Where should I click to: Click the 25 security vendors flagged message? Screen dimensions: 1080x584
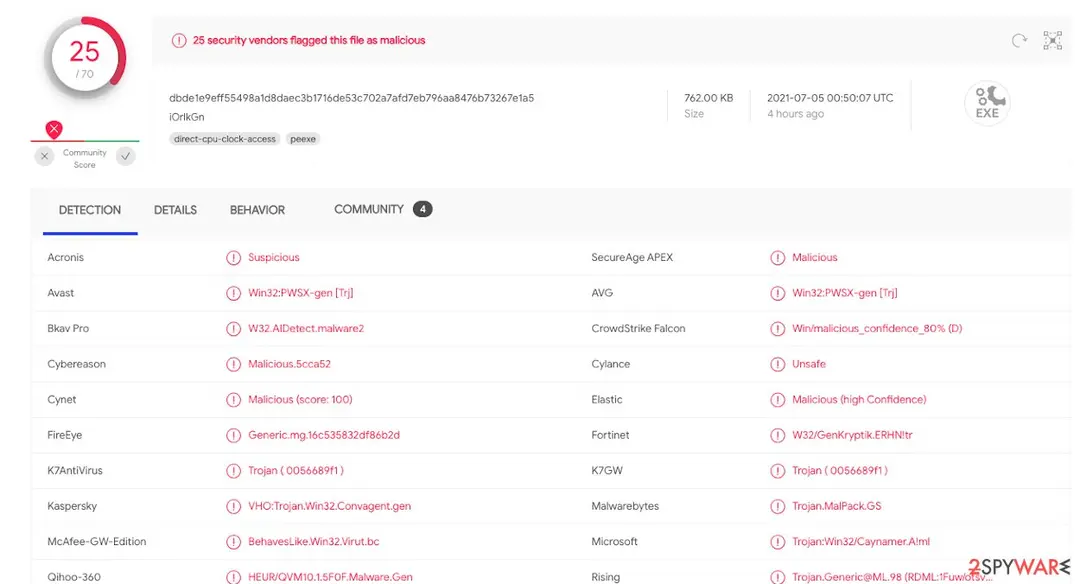coord(309,41)
